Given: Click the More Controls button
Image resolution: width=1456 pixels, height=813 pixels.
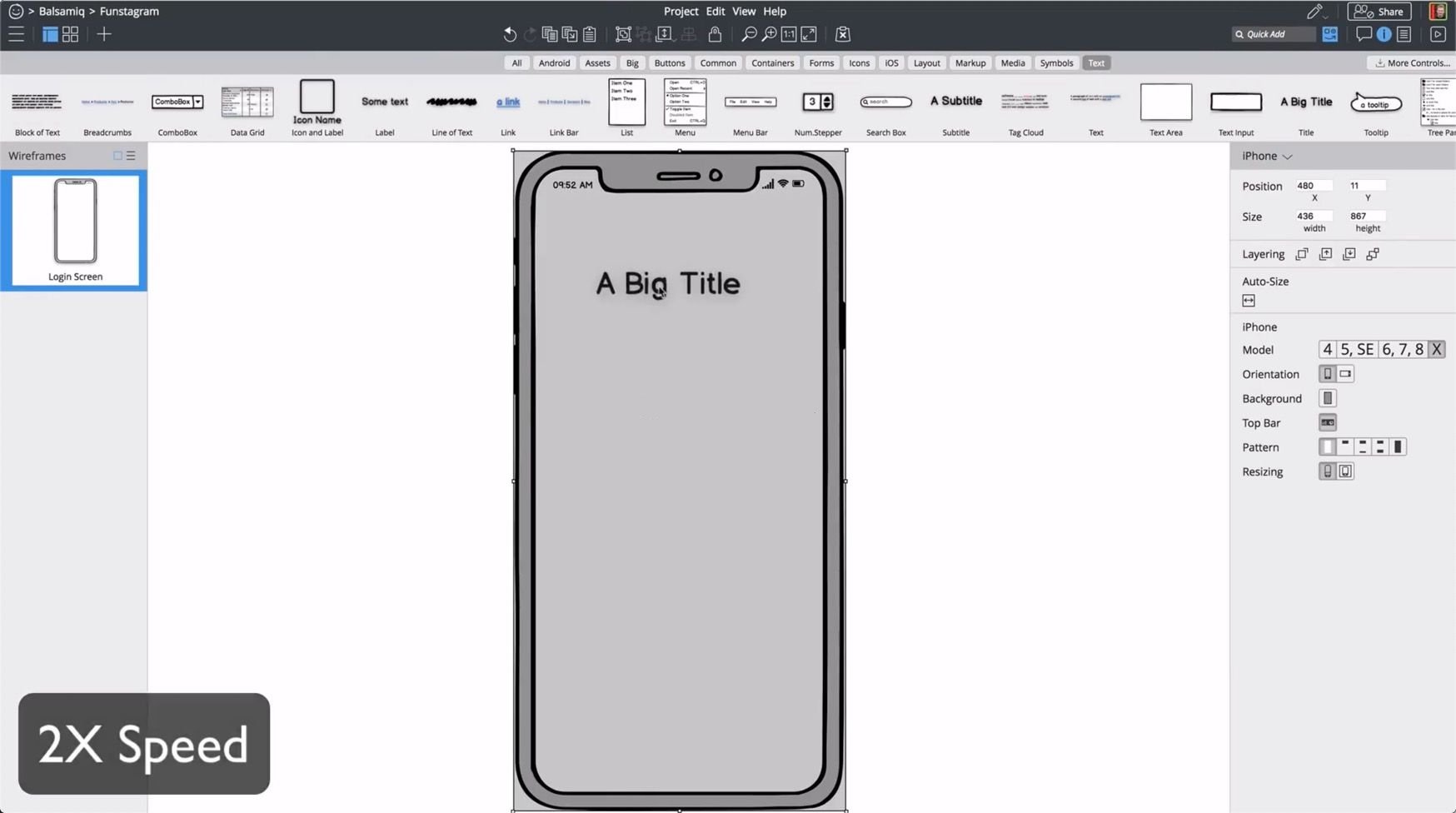Looking at the screenshot, I should pyautogui.click(x=1412, y=62).
